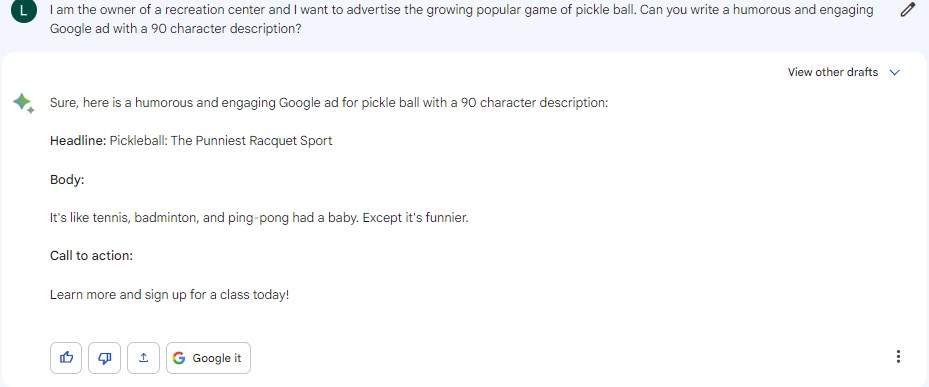Image resolution: width=929 pixels, height=387 pixels.
Task: Click the bold 'Call to action:' label
Action: pyautogui.click(x=91, y=256)
